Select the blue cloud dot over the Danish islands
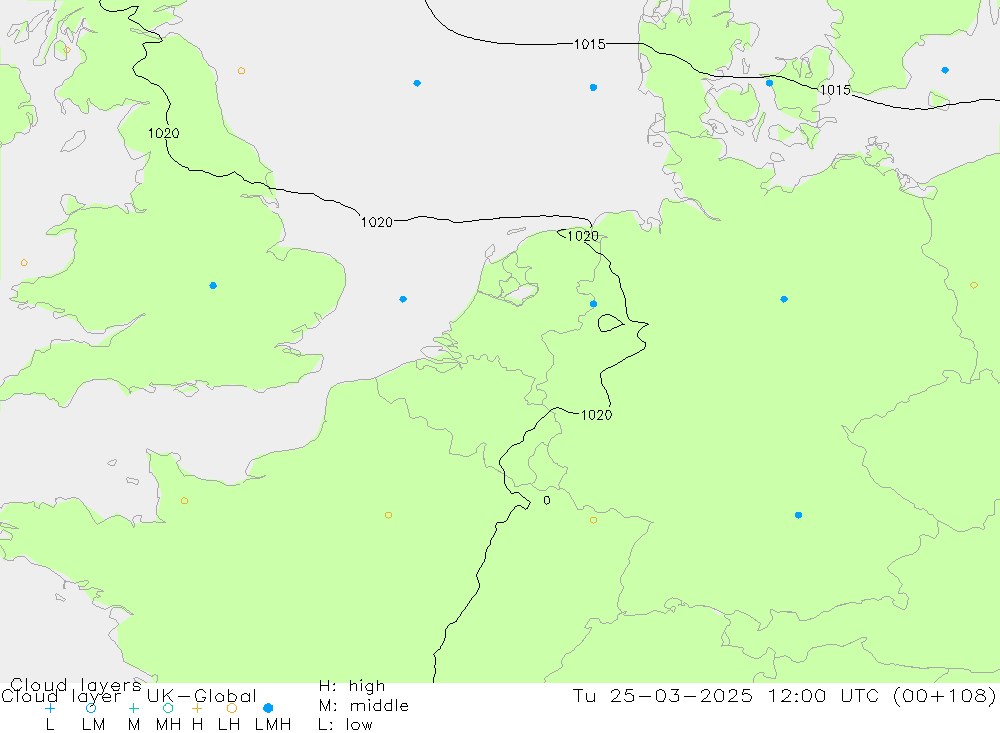 coord(770,84)
